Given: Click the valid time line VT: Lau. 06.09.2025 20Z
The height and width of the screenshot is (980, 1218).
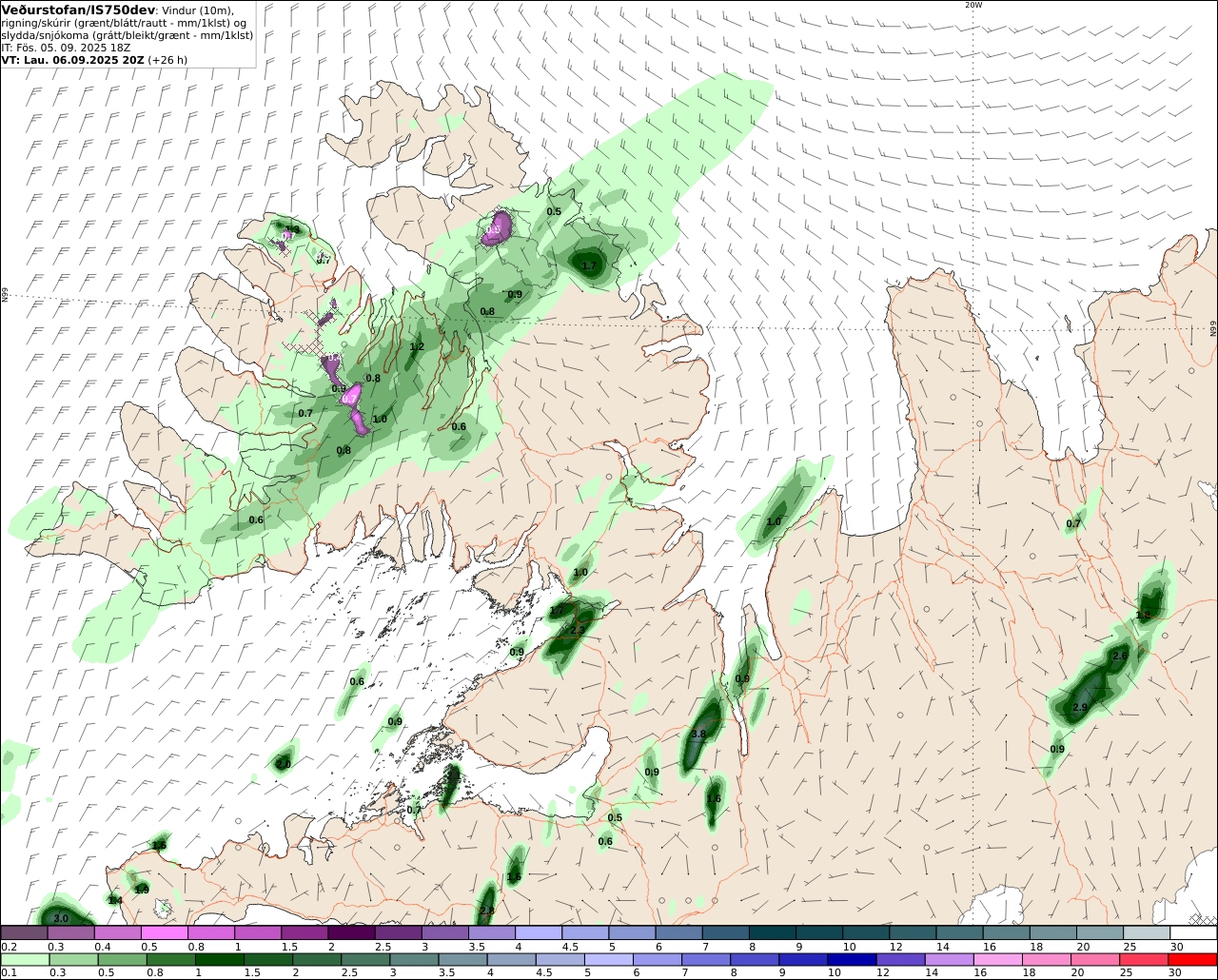Looking at the screenshot, I should (72, 60).
